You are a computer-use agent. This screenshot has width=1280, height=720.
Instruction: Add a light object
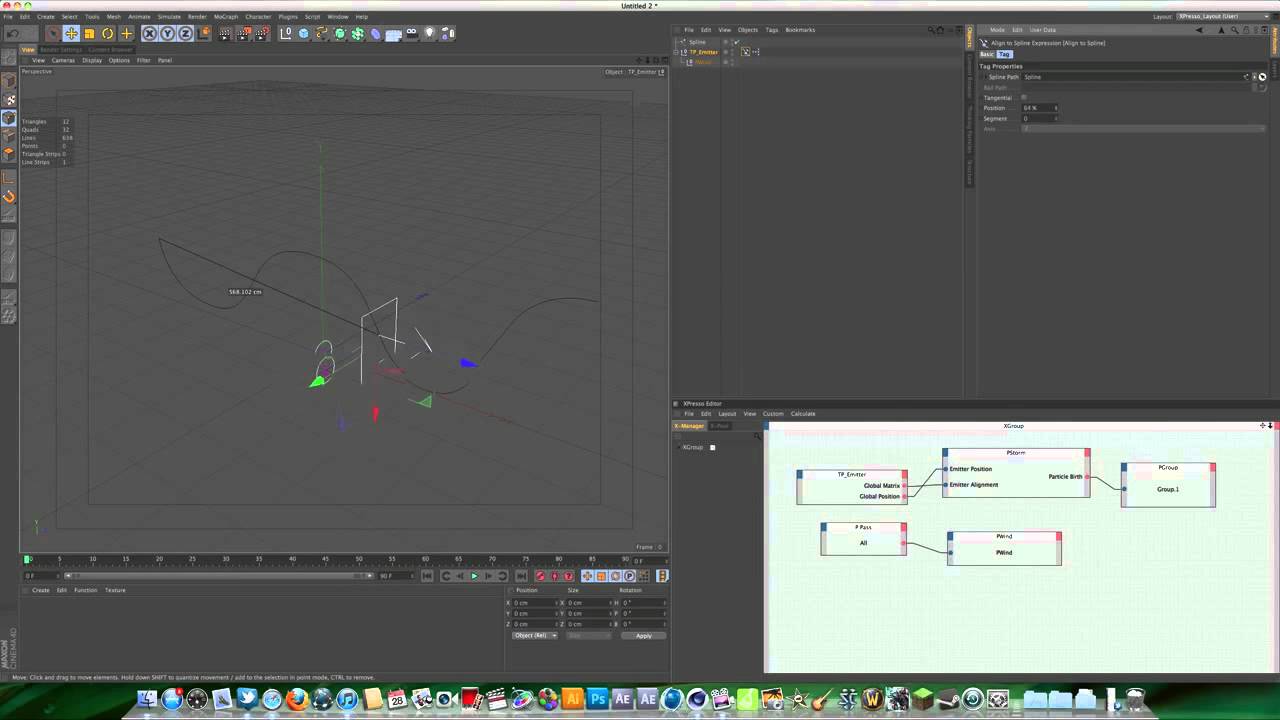[429, 33]
